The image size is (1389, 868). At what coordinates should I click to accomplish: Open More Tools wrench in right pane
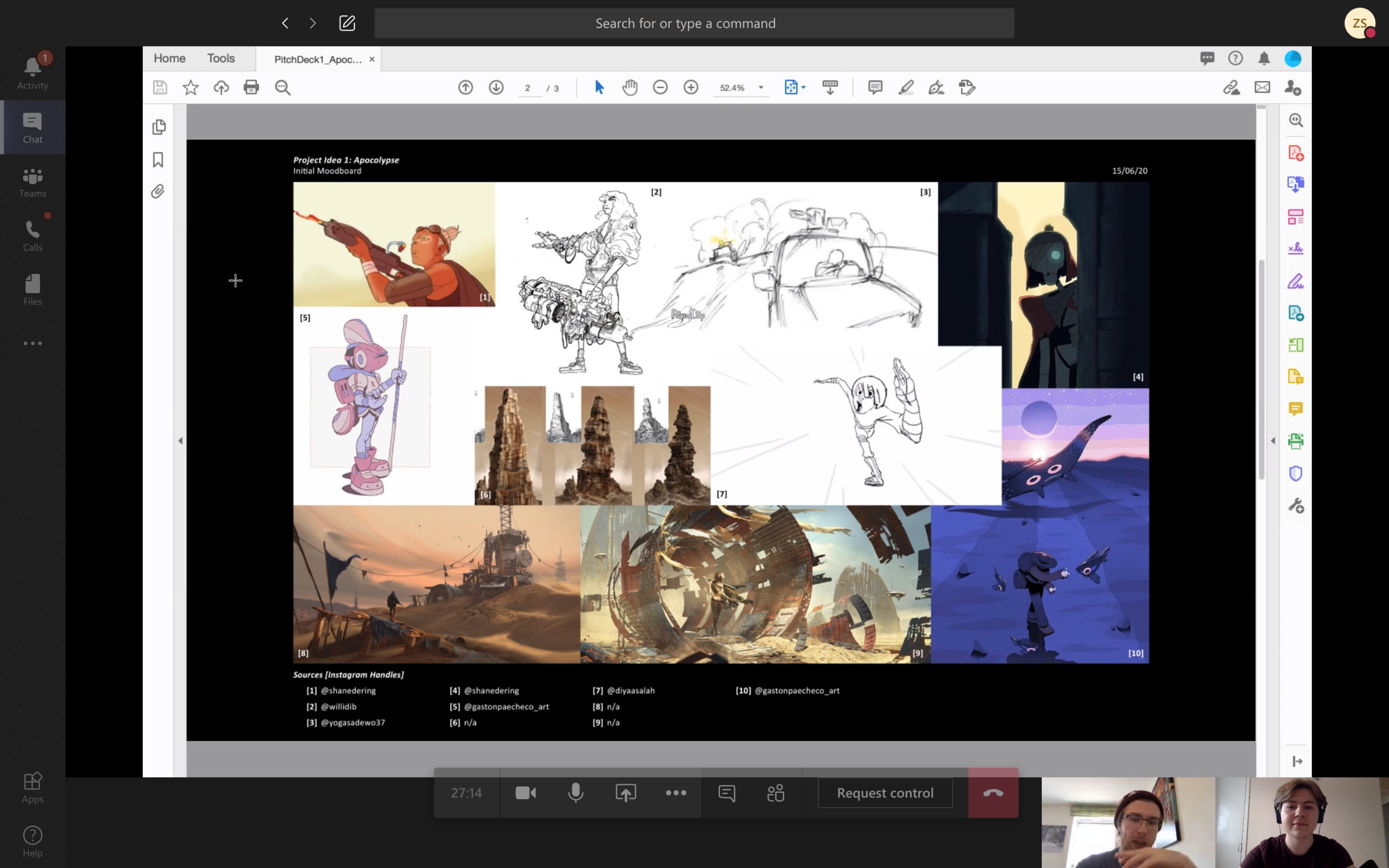pyautogui.click(x=1296, y=505)
